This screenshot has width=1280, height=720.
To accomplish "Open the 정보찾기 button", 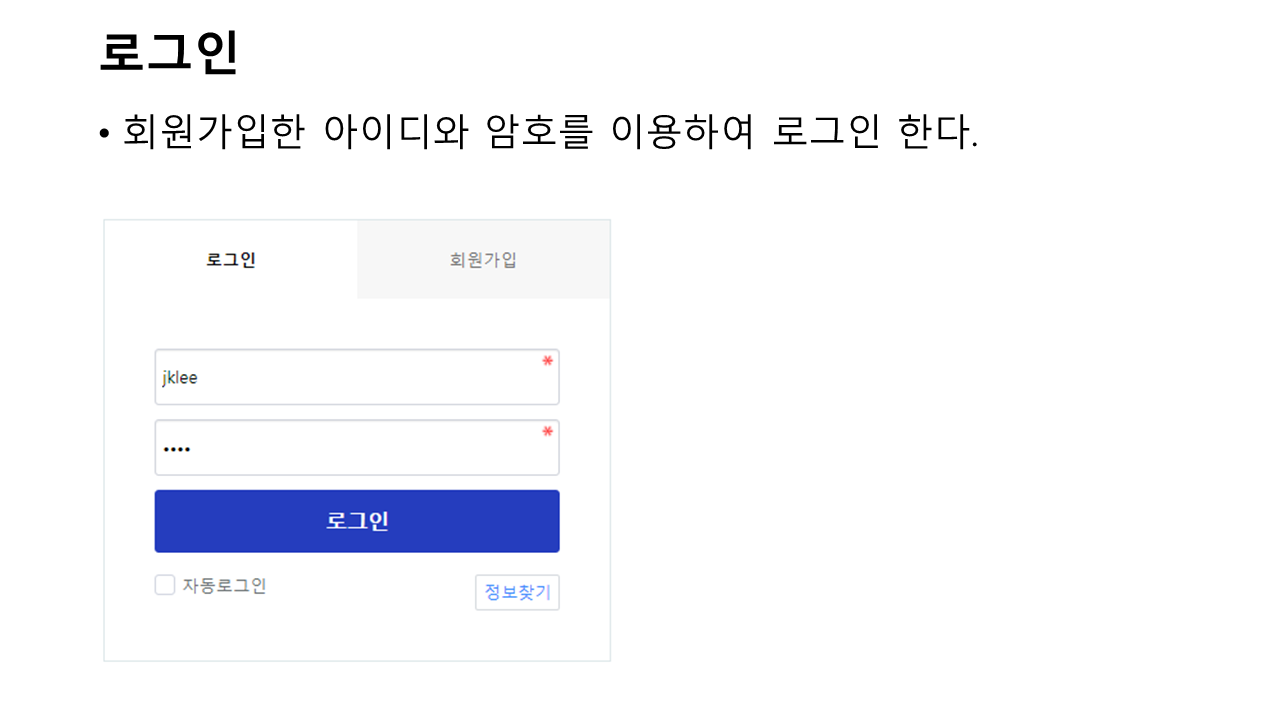I will (517, 592).
